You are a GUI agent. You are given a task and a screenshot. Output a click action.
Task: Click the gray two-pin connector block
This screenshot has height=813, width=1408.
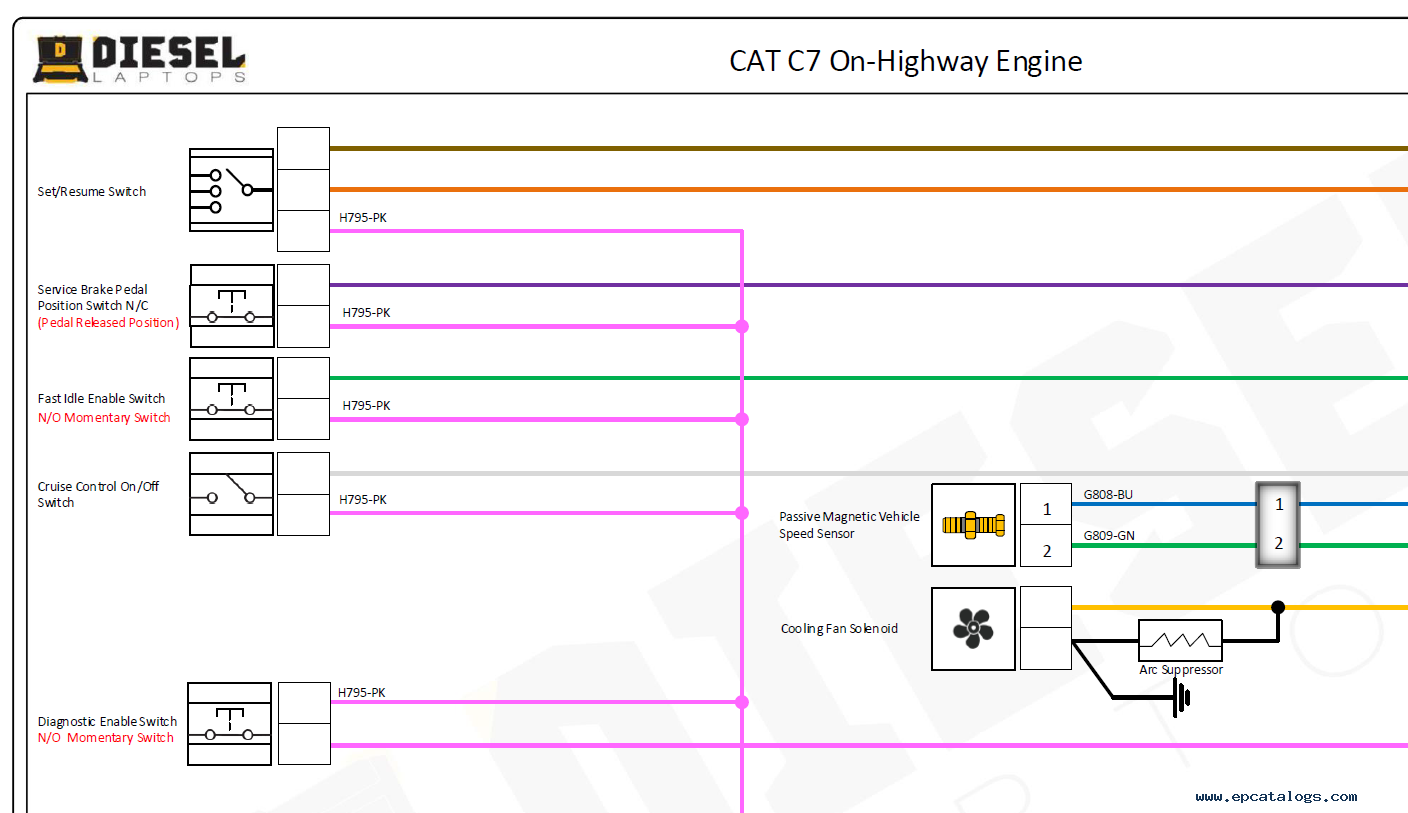[1278, 525]
